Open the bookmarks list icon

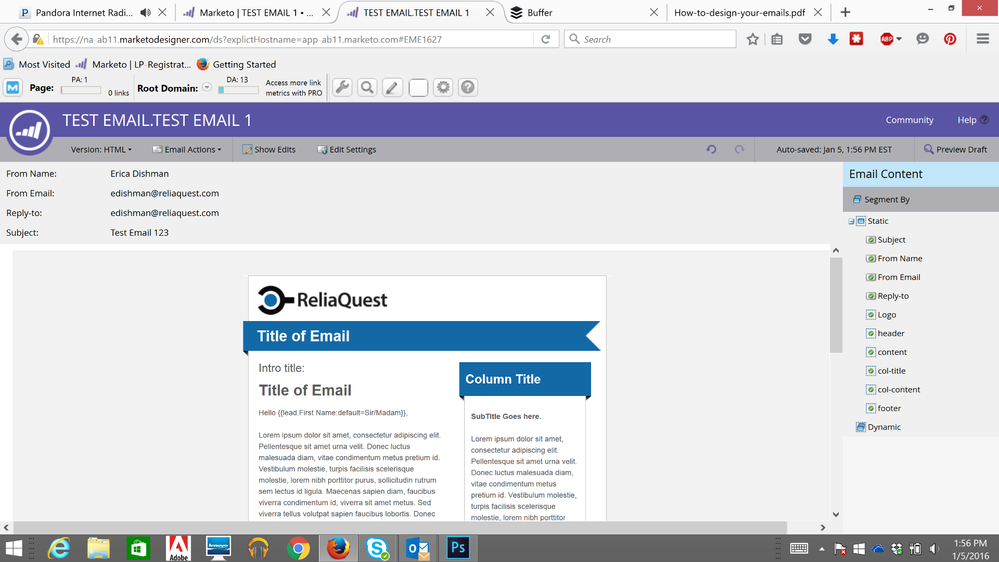click(777, 39)
